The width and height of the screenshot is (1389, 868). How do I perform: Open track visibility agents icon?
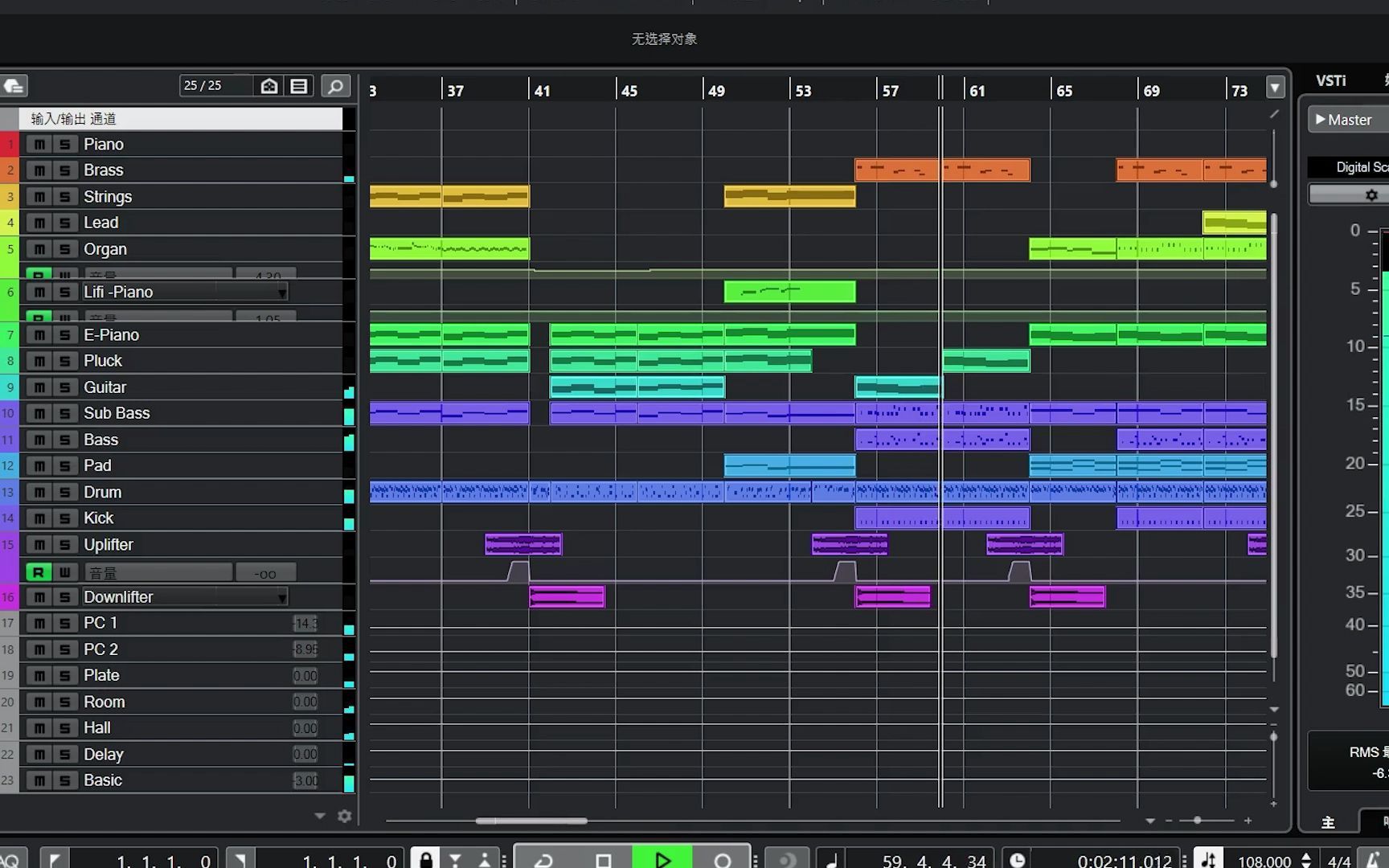coord(269,86)
